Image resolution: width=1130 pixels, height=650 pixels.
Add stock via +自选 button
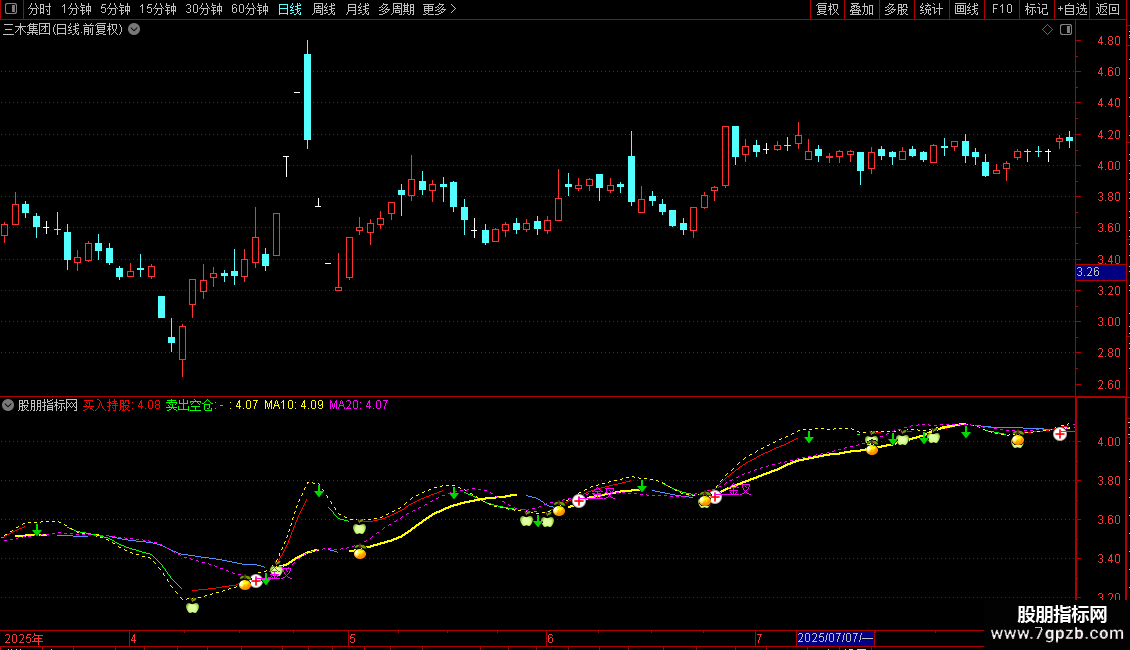click(1072, 9)
